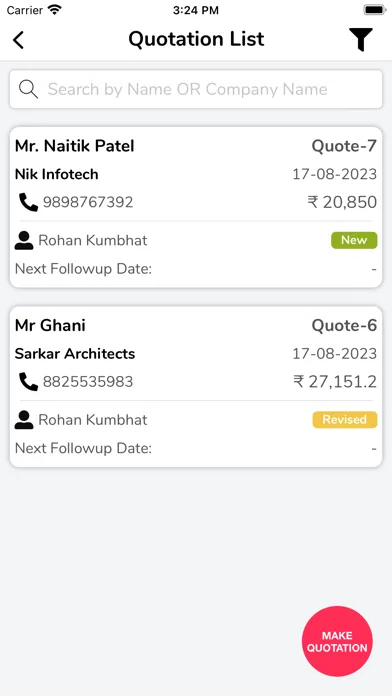Open the filter funnel icon
Screen dimensions: 392x696
point(360,40)
